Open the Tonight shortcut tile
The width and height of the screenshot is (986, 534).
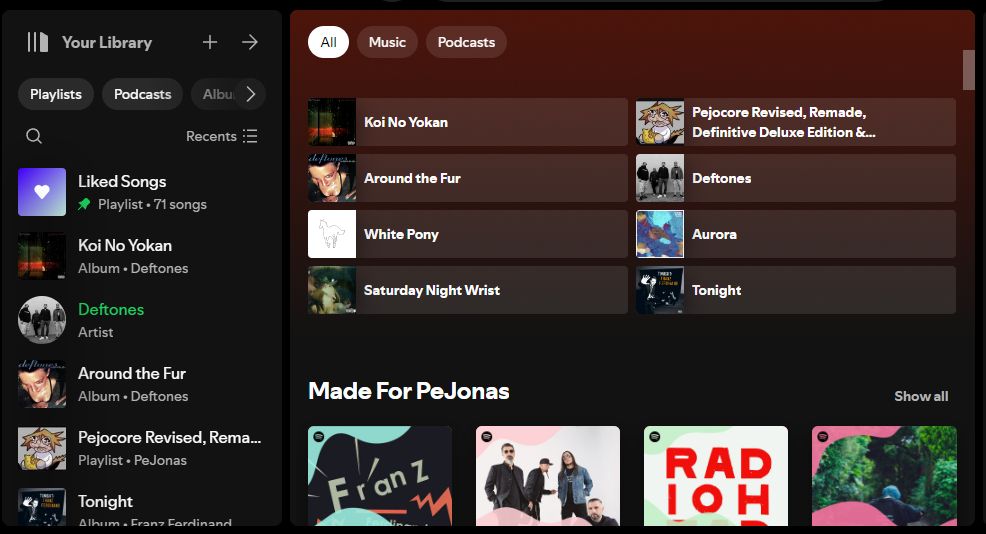[x=796, y=290]
